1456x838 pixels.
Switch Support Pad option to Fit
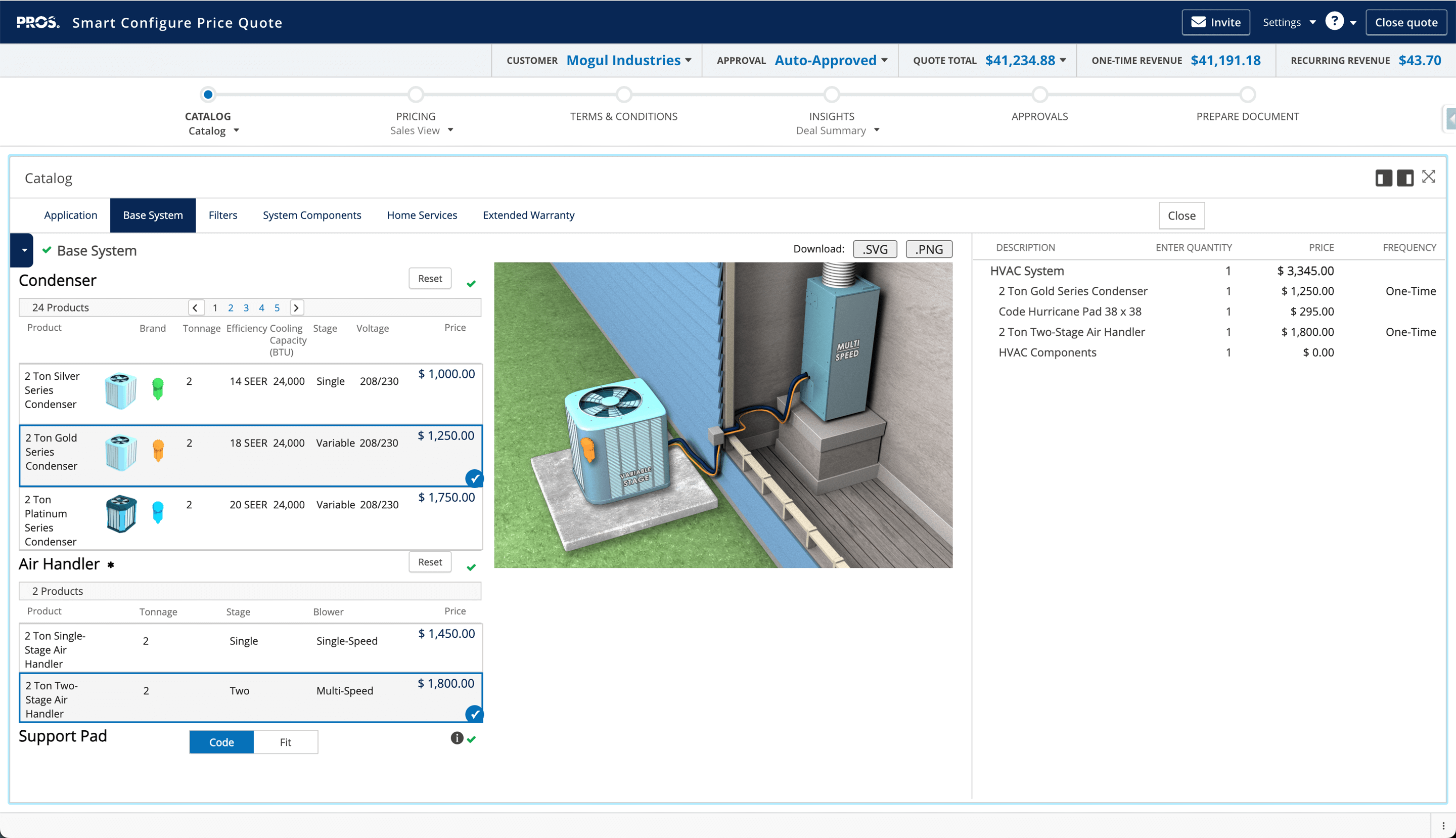click(x=286, y=742)
